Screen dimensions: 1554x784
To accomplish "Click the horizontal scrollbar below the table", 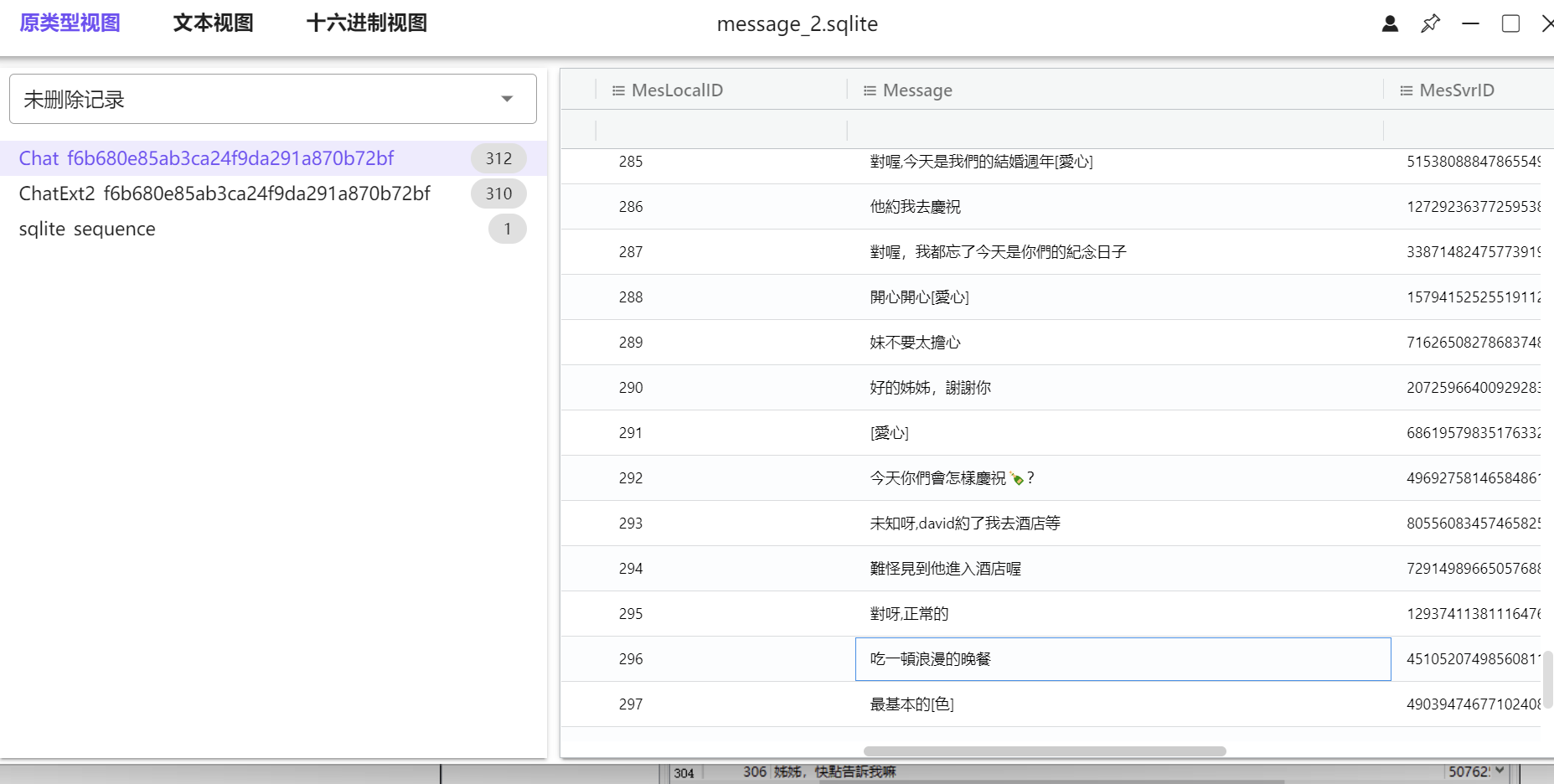I will (x=1043, y=751).
